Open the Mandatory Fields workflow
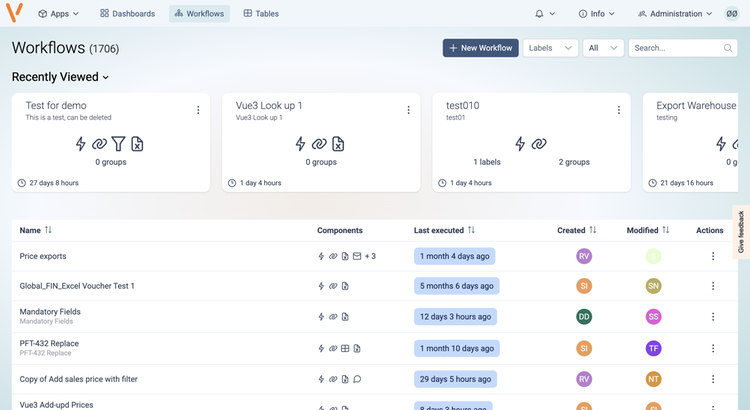Viewport: 750px width, 410px height. [x=50, y=312]
